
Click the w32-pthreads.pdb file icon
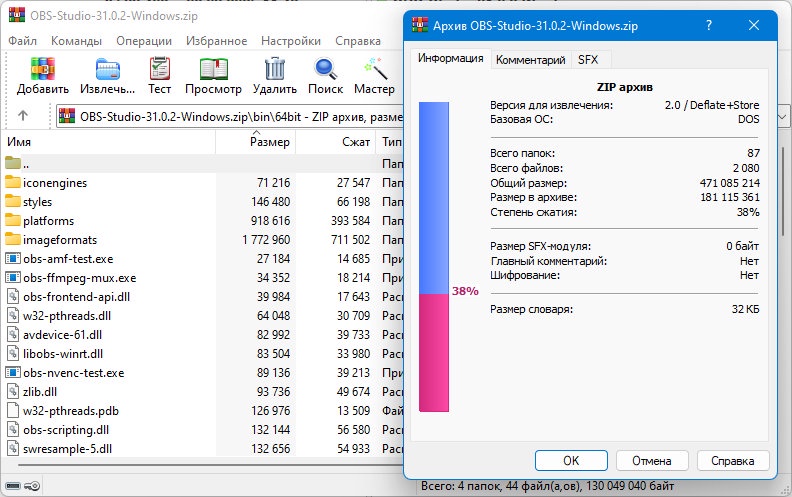tap(13, 411)
